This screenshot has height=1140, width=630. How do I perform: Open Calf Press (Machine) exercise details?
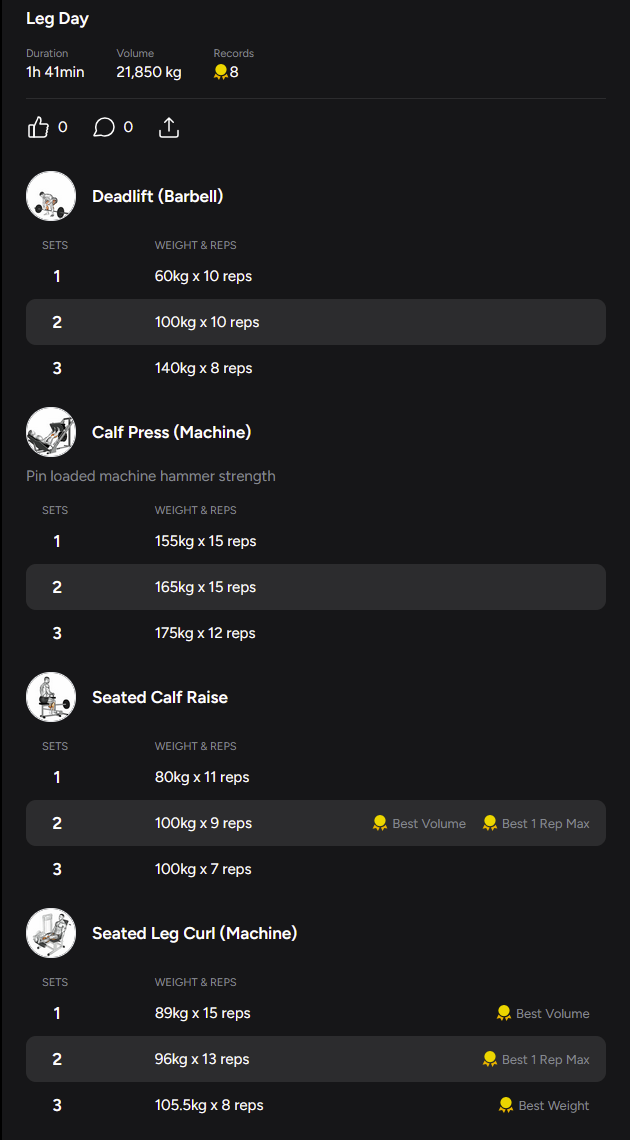(171, 432)
